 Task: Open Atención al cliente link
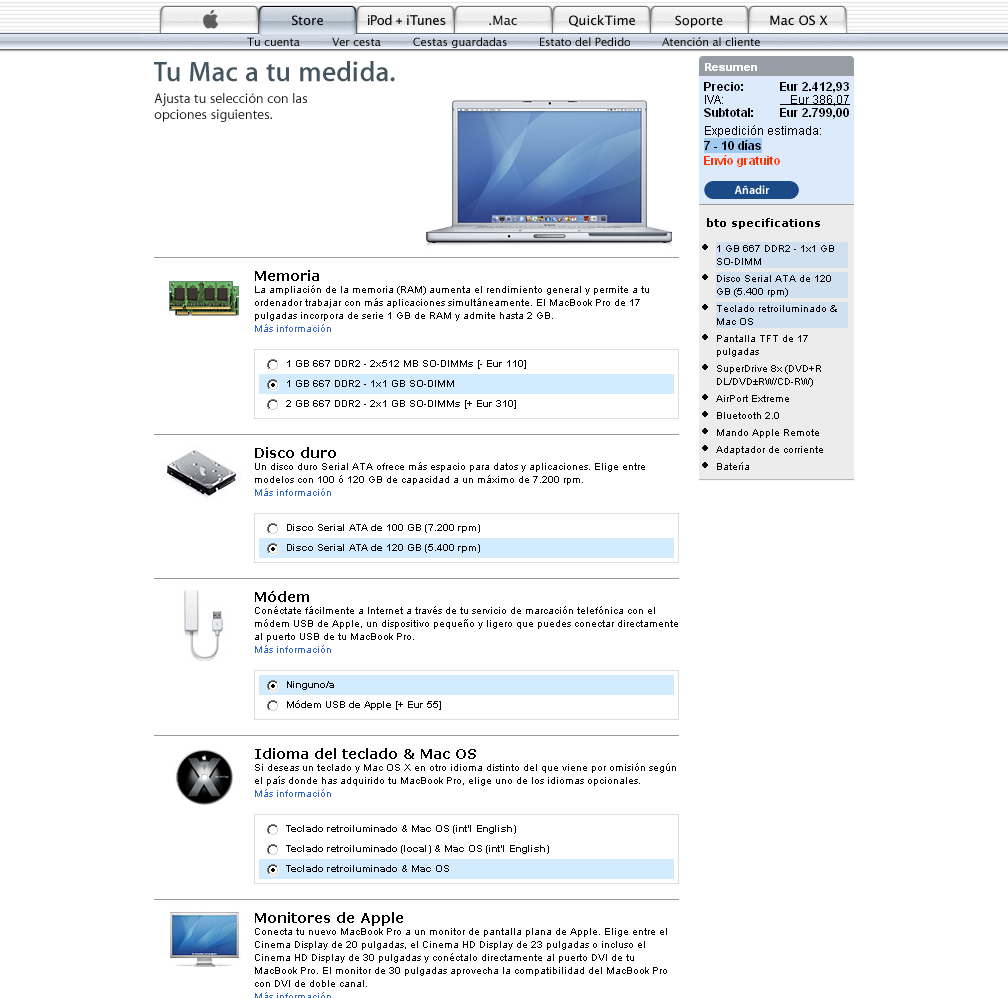pos(711,42)
